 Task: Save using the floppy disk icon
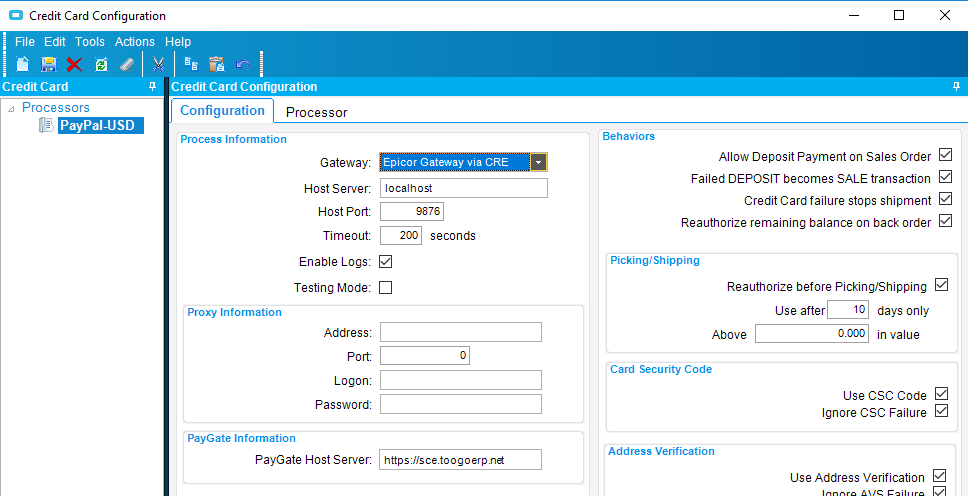tap(49, 64)
